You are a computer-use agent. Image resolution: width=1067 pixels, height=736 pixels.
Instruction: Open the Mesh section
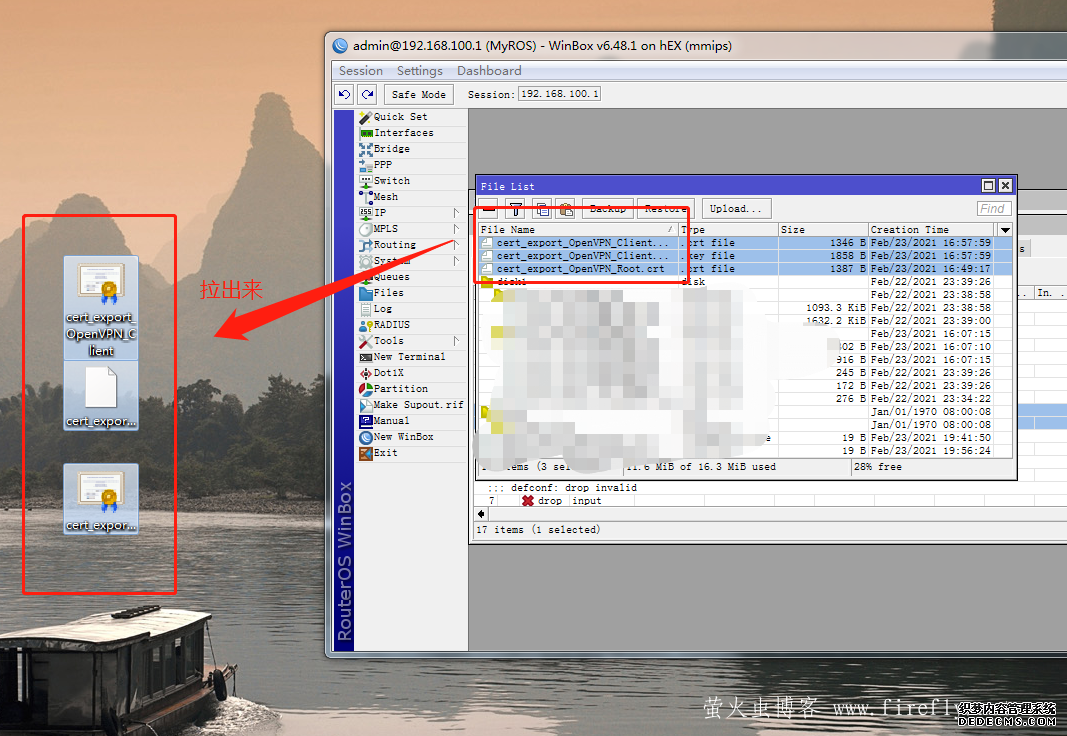point(385,197)
